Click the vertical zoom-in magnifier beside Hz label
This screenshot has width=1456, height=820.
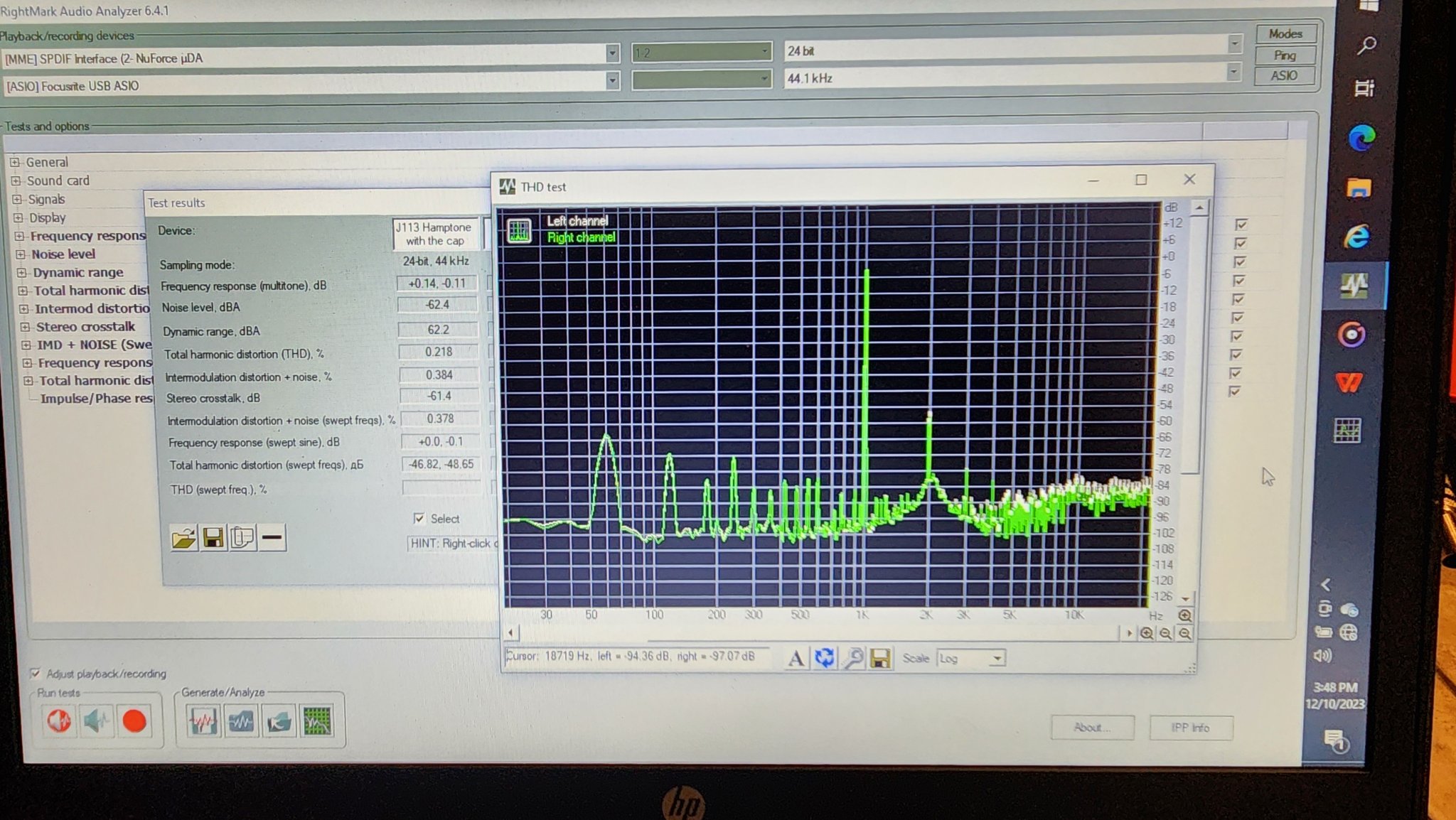[x=1184, y=615]
